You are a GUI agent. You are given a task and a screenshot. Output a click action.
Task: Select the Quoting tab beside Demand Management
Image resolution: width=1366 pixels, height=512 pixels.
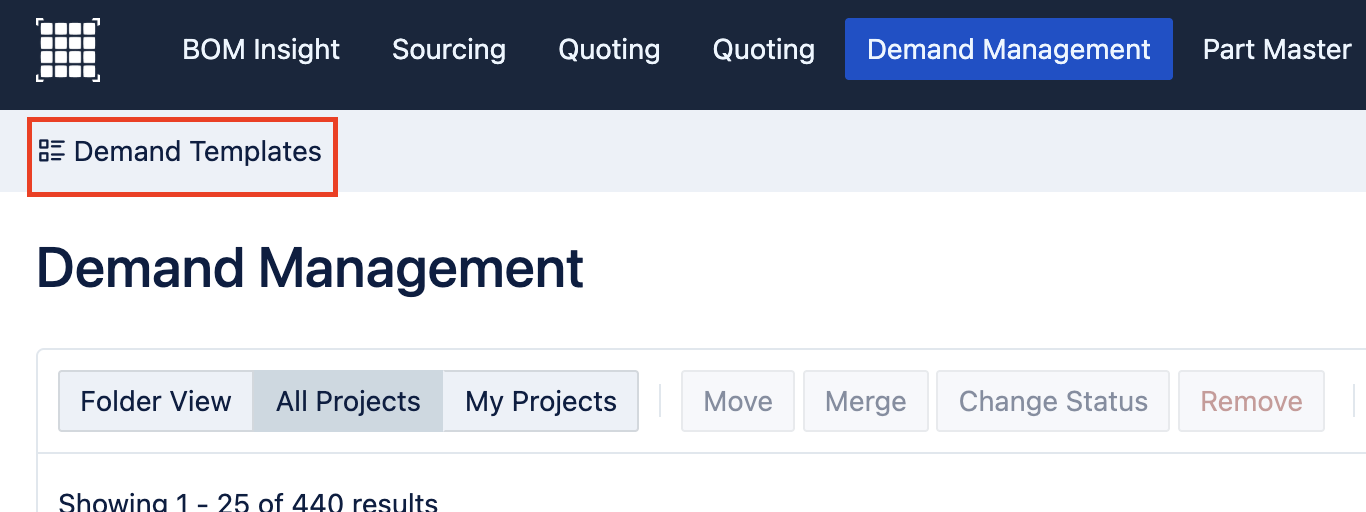pyautogui.click(x=763, y=49)
